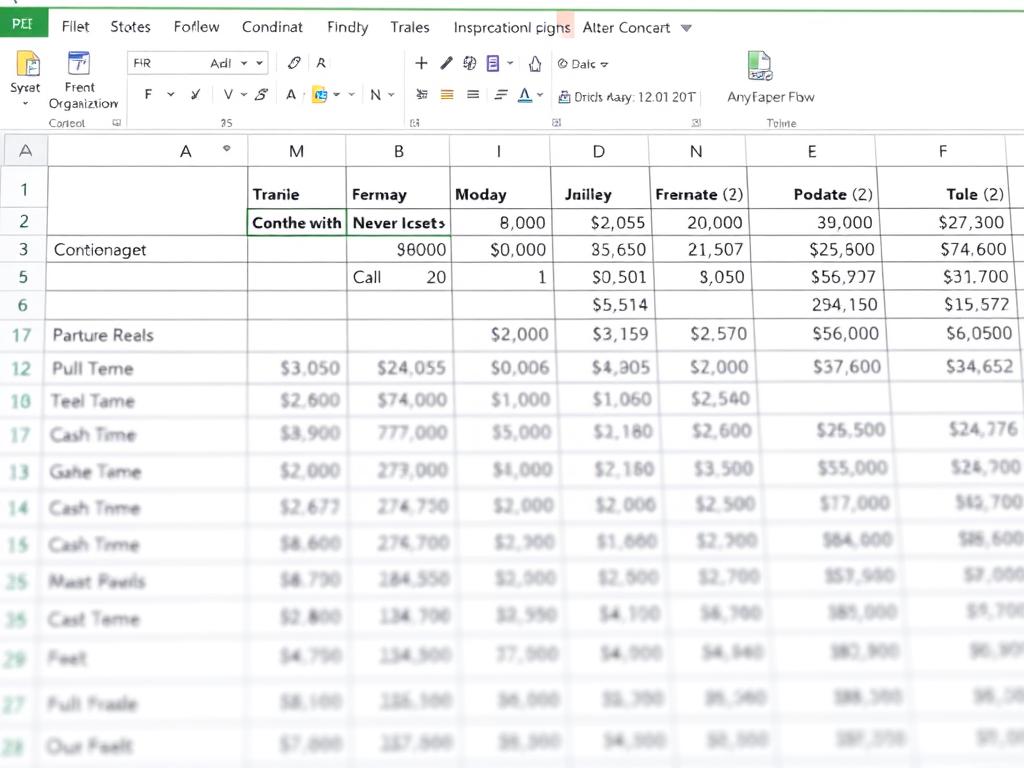Image resolution: width=1024 pixels, height=768 pixels.
Task: Click the bell notification icon on the ribbon
Action: 535,63
